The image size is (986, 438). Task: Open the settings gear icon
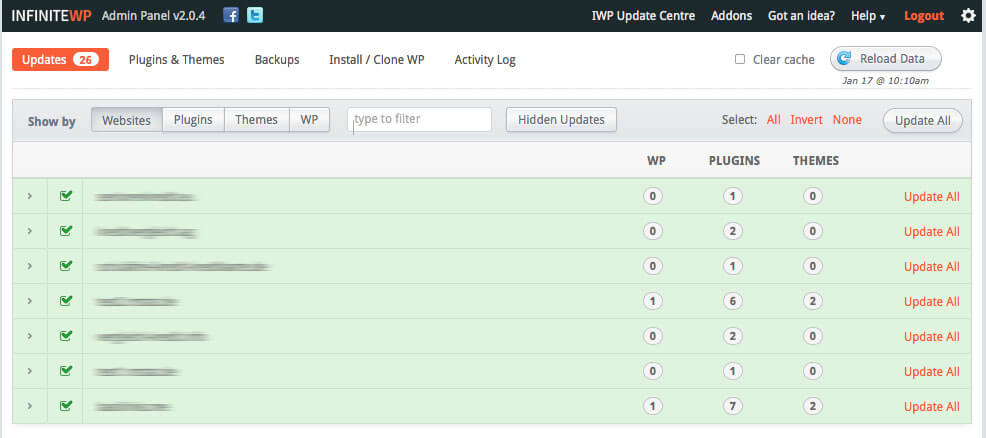(968, 16)
